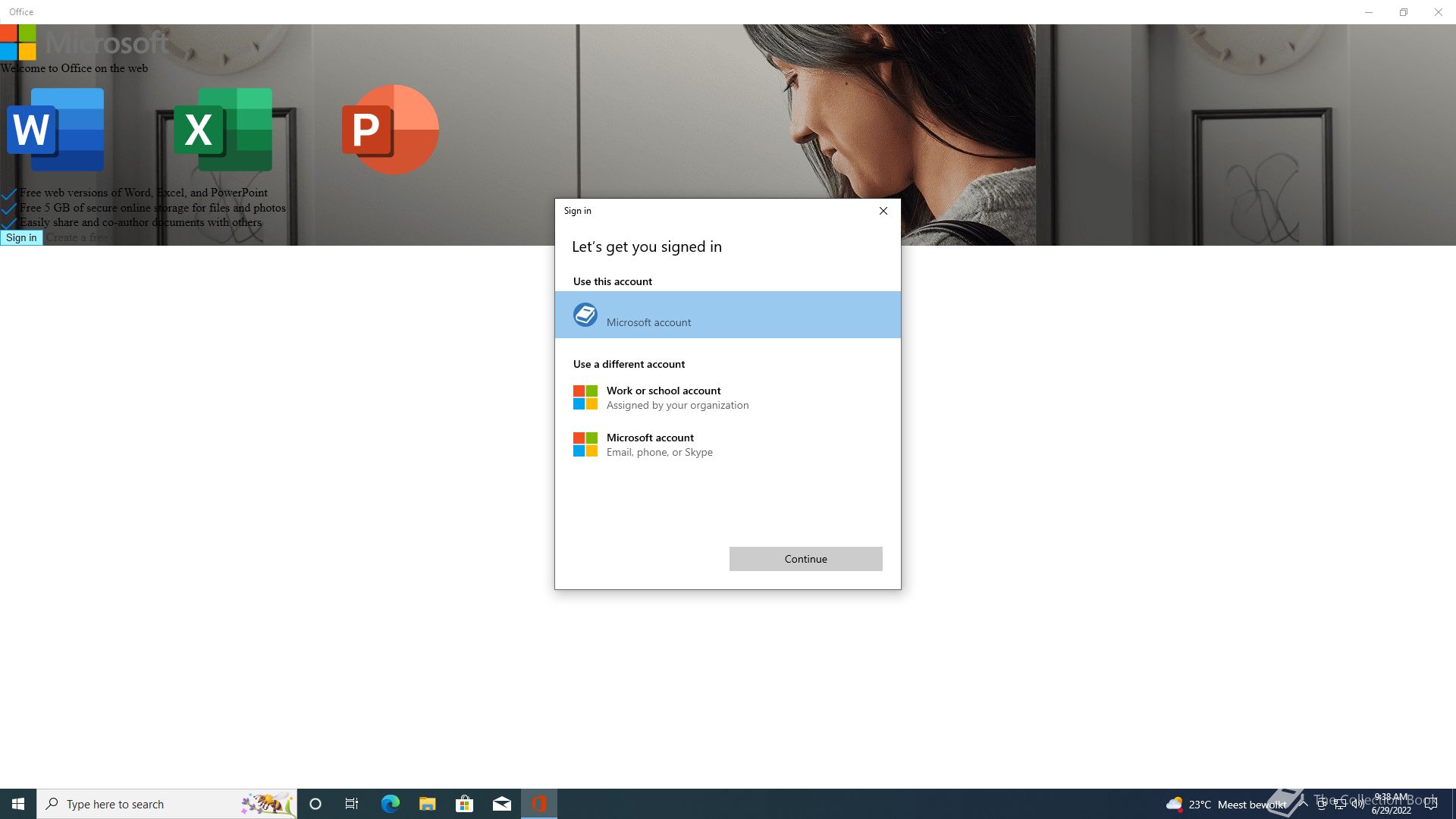Choose Microsoft account Email, phone, or Skype
This screenshot has width=1456, height=819.
point(727,444)
